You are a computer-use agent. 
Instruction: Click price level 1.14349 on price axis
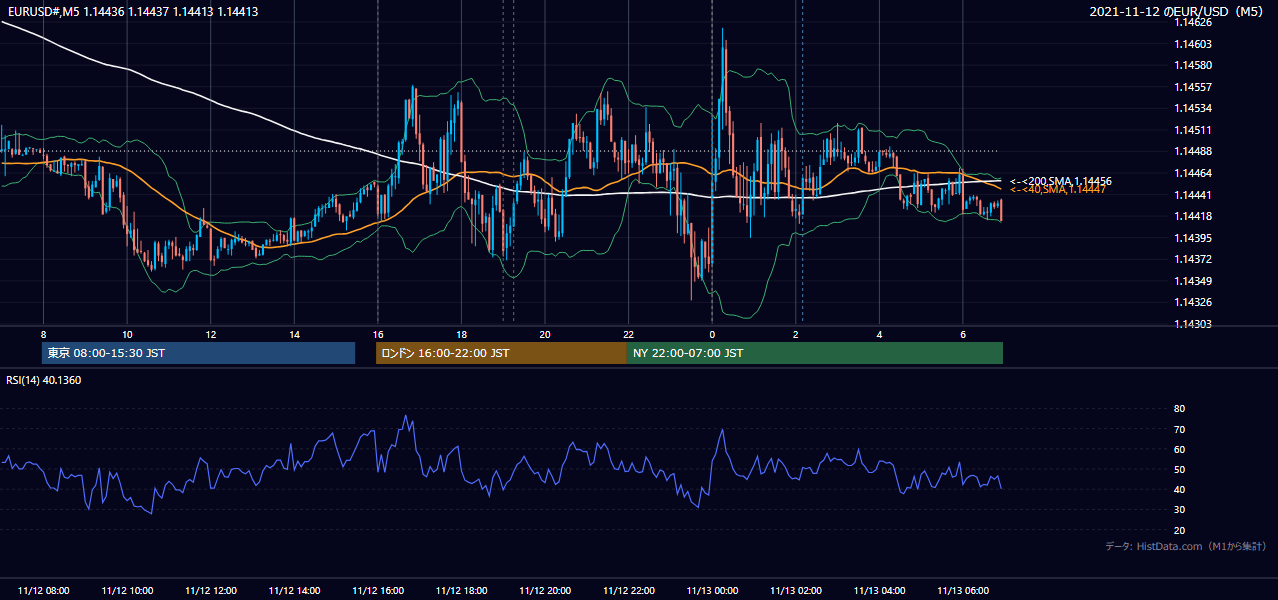coord(1193,281)
